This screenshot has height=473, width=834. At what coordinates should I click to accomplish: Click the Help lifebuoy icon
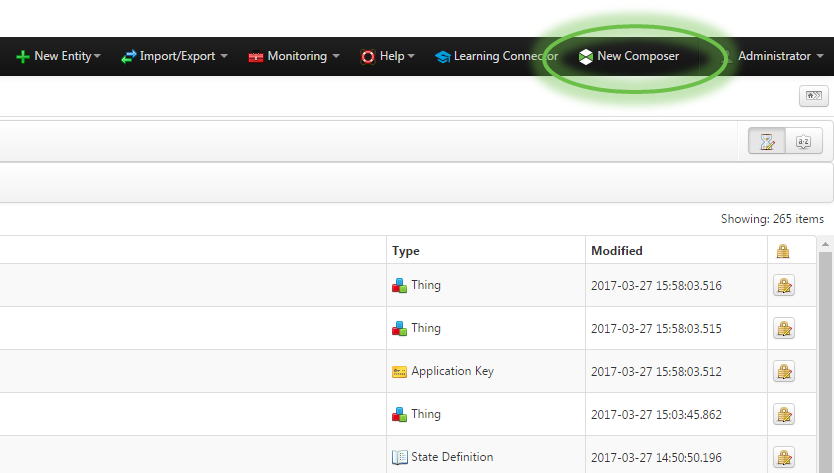tap(368, 56)
